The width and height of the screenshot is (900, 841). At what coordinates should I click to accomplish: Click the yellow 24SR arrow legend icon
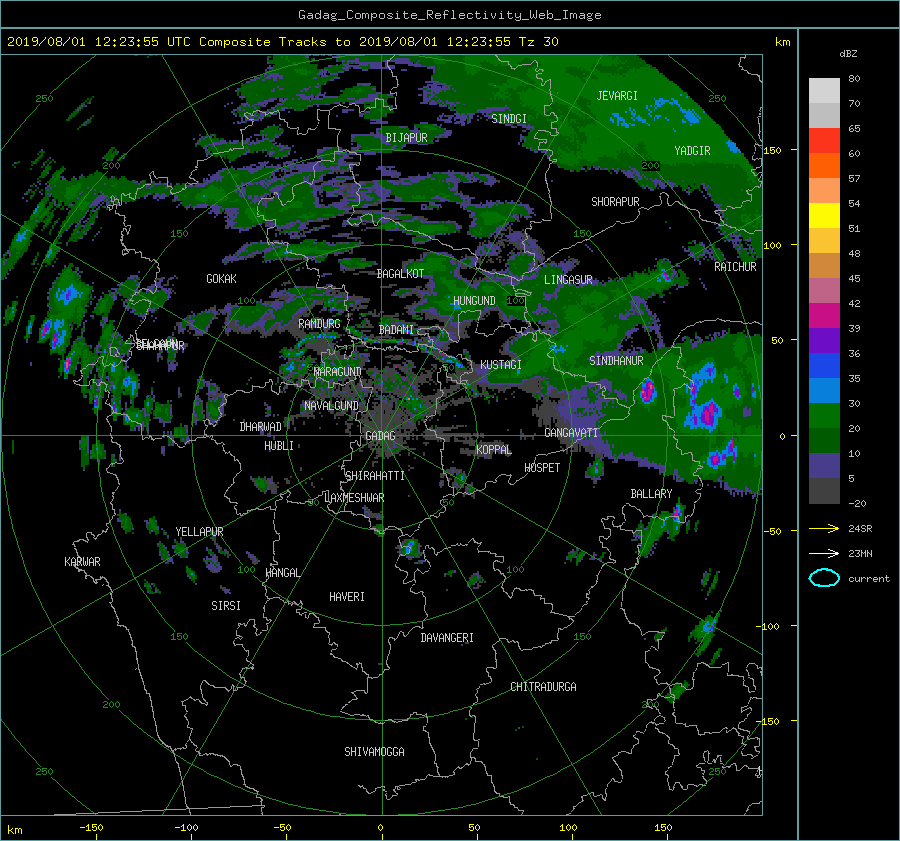(x=824, y=528)
